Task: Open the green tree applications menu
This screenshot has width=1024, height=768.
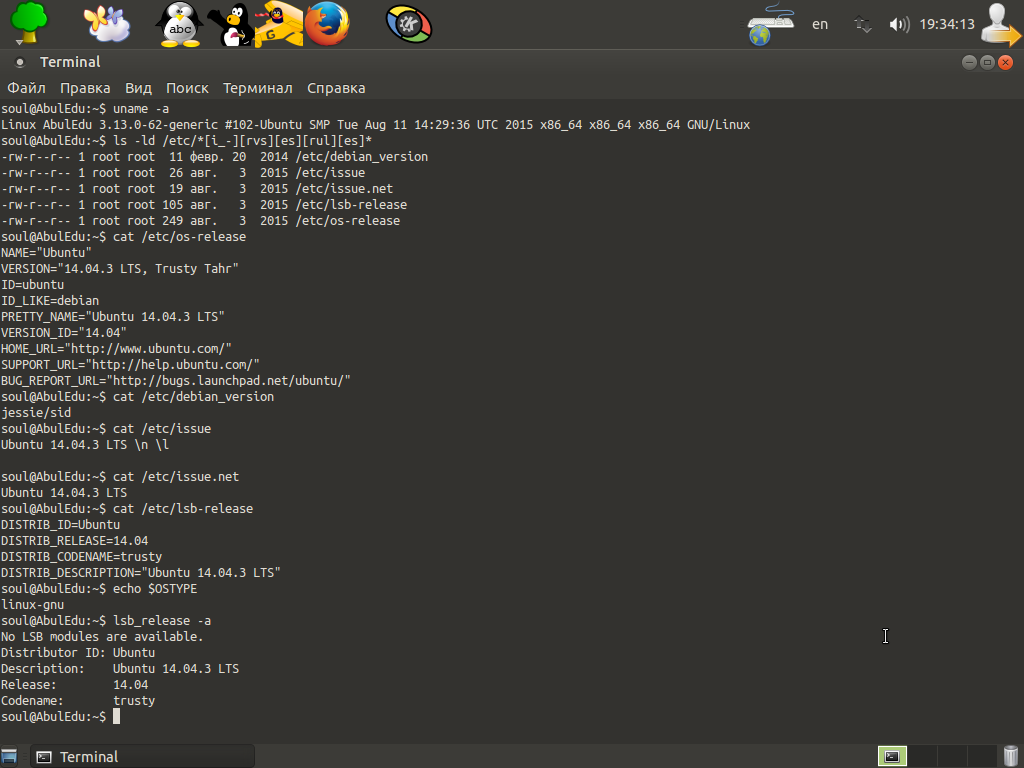Action: point(29,24)
